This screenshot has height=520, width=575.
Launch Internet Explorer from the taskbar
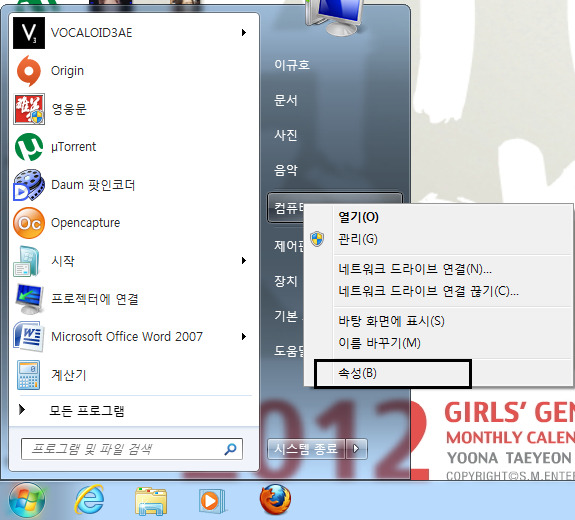click(89, 499)
